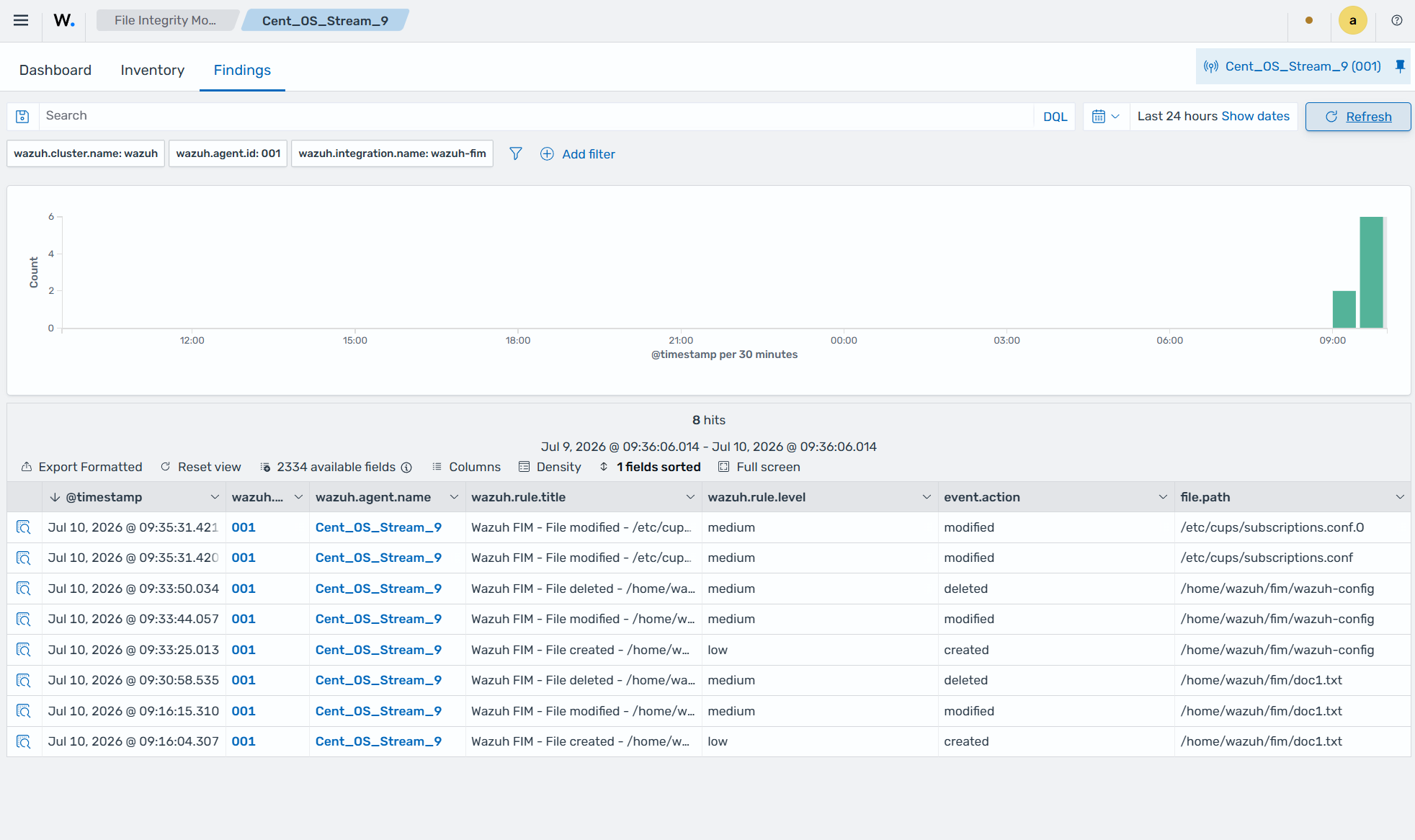Unpin the Cent_OS_Stream_9 agent pin icon
Viewport: 1415px width, 840px height.
pos(1400,66)
